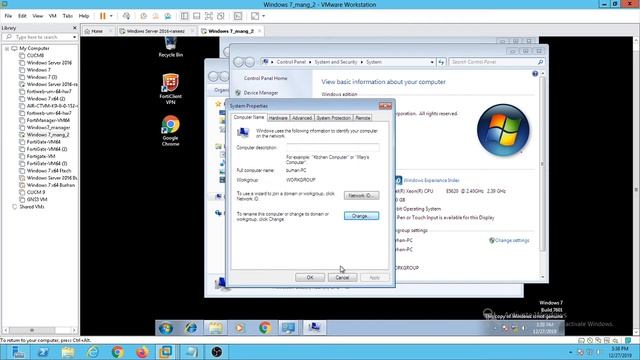Open the VM menu
This screenshot has height=360, width=640.
[53, 16]
